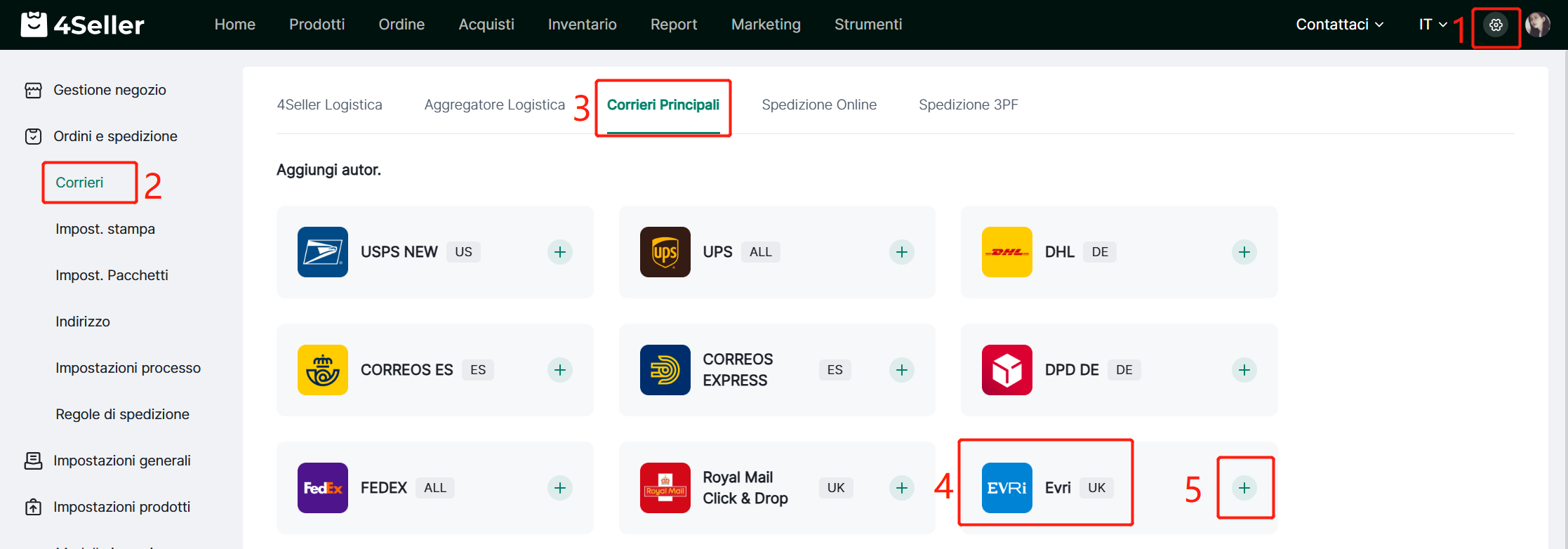Image resolution: width=1568 pixels, height=549 pixels.
Task: Open Indirizzo in the sidebar
Action: [x=83, y=322]
